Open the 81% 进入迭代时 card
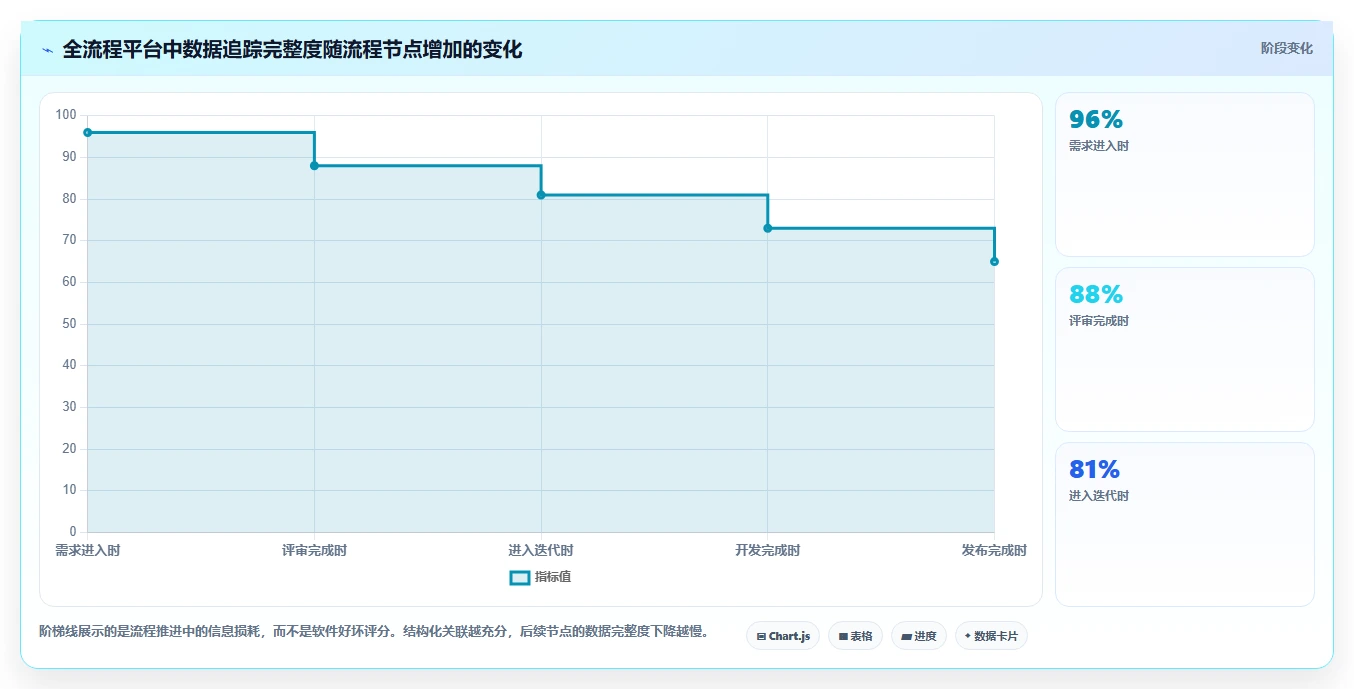 click(x=1184, y=524)
